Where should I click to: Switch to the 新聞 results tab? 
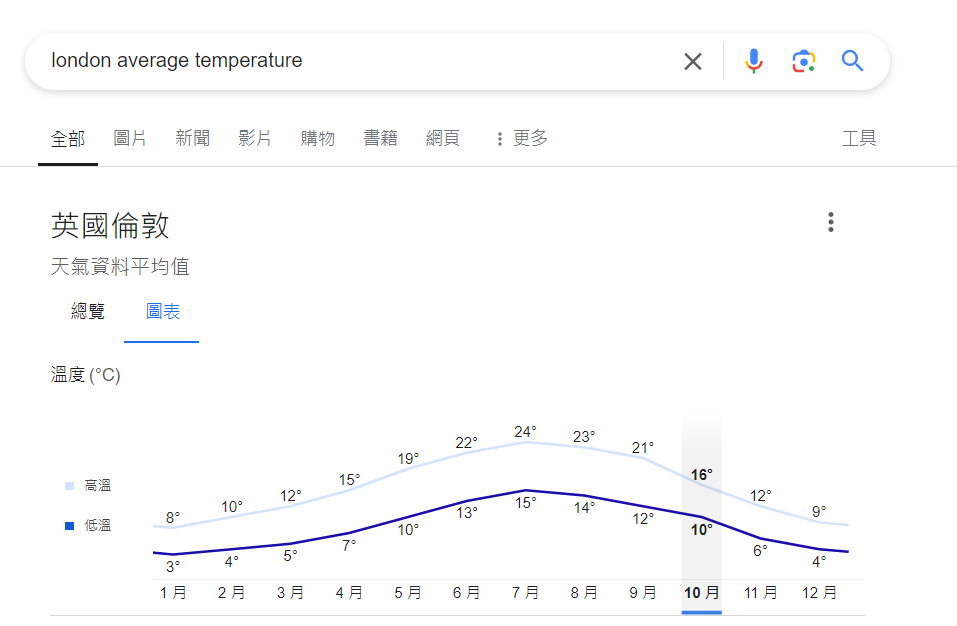(192, 139)
